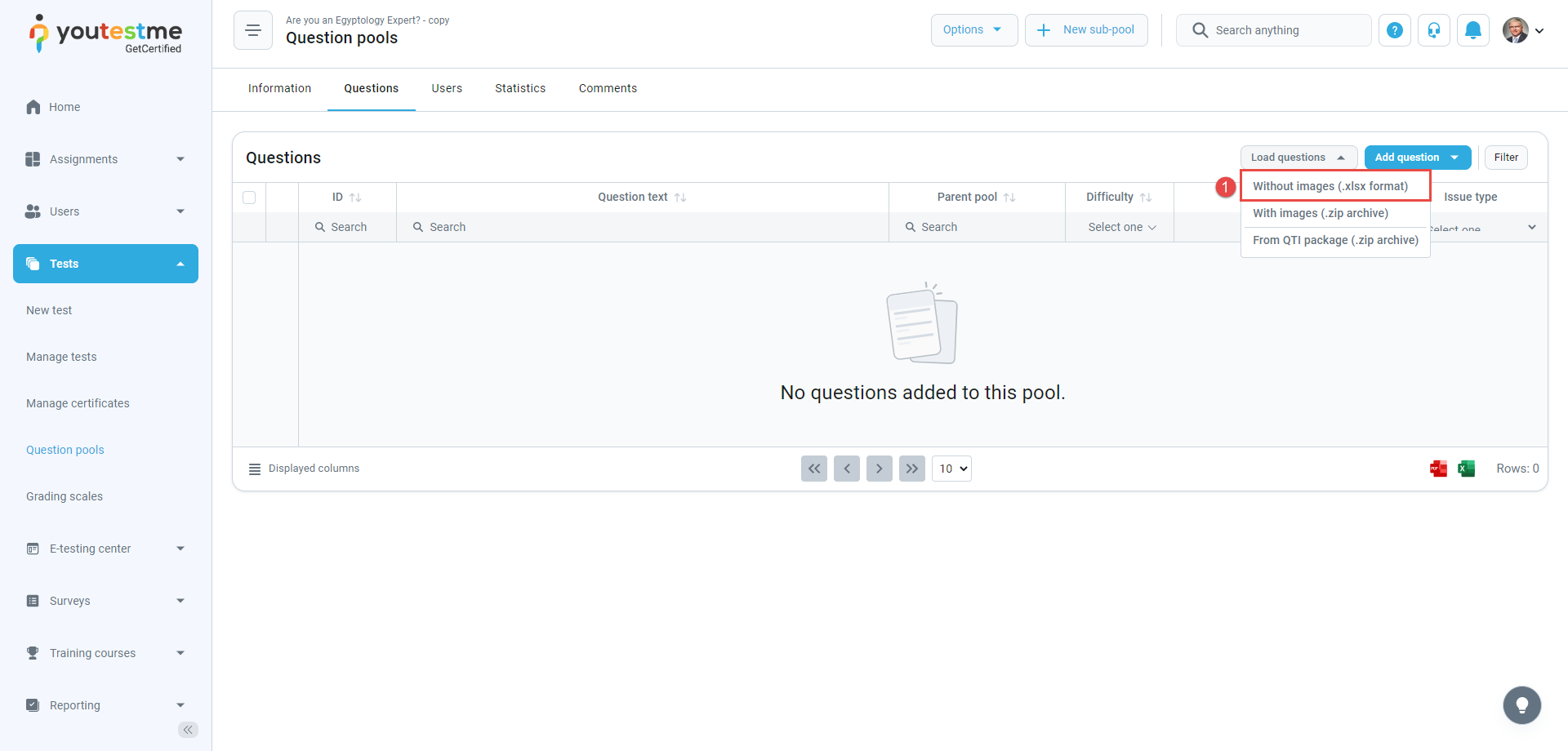Switch to the Statistics tab
This screenshot has height=751, width=1568.
point(520,88)
